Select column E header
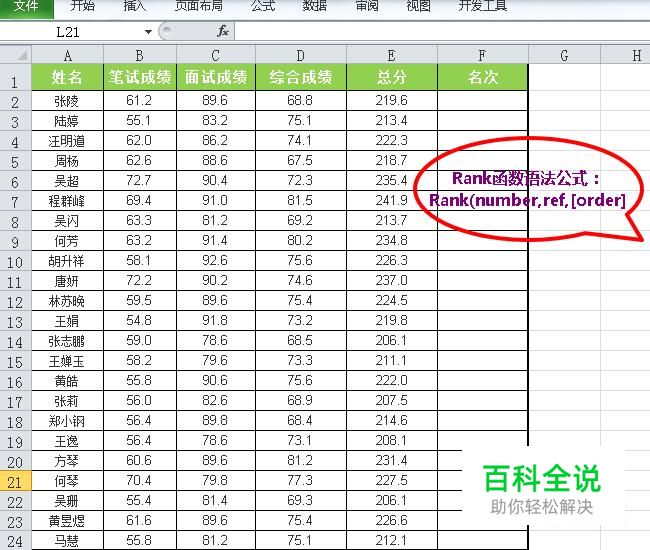 pyautogui.click(x=391, y=55)
